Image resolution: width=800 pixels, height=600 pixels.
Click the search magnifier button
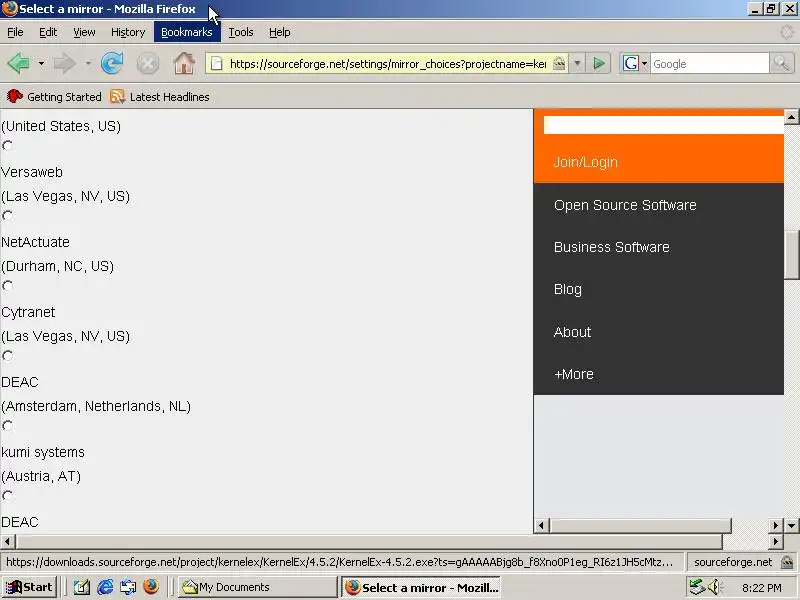point(781,64)
